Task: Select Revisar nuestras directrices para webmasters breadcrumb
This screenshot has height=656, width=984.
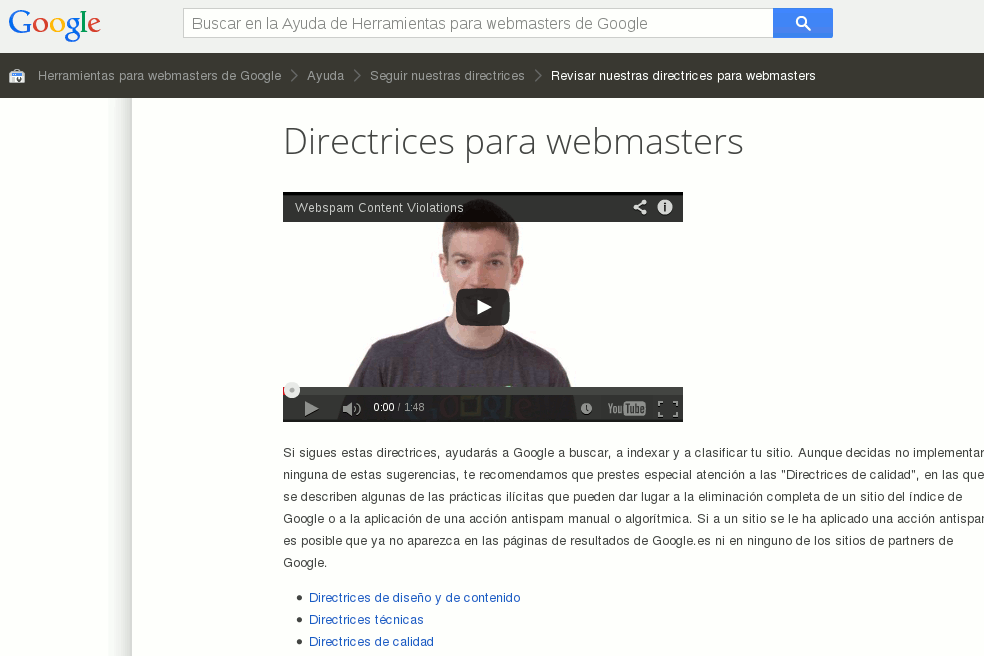Action: (x=683, y=76)
